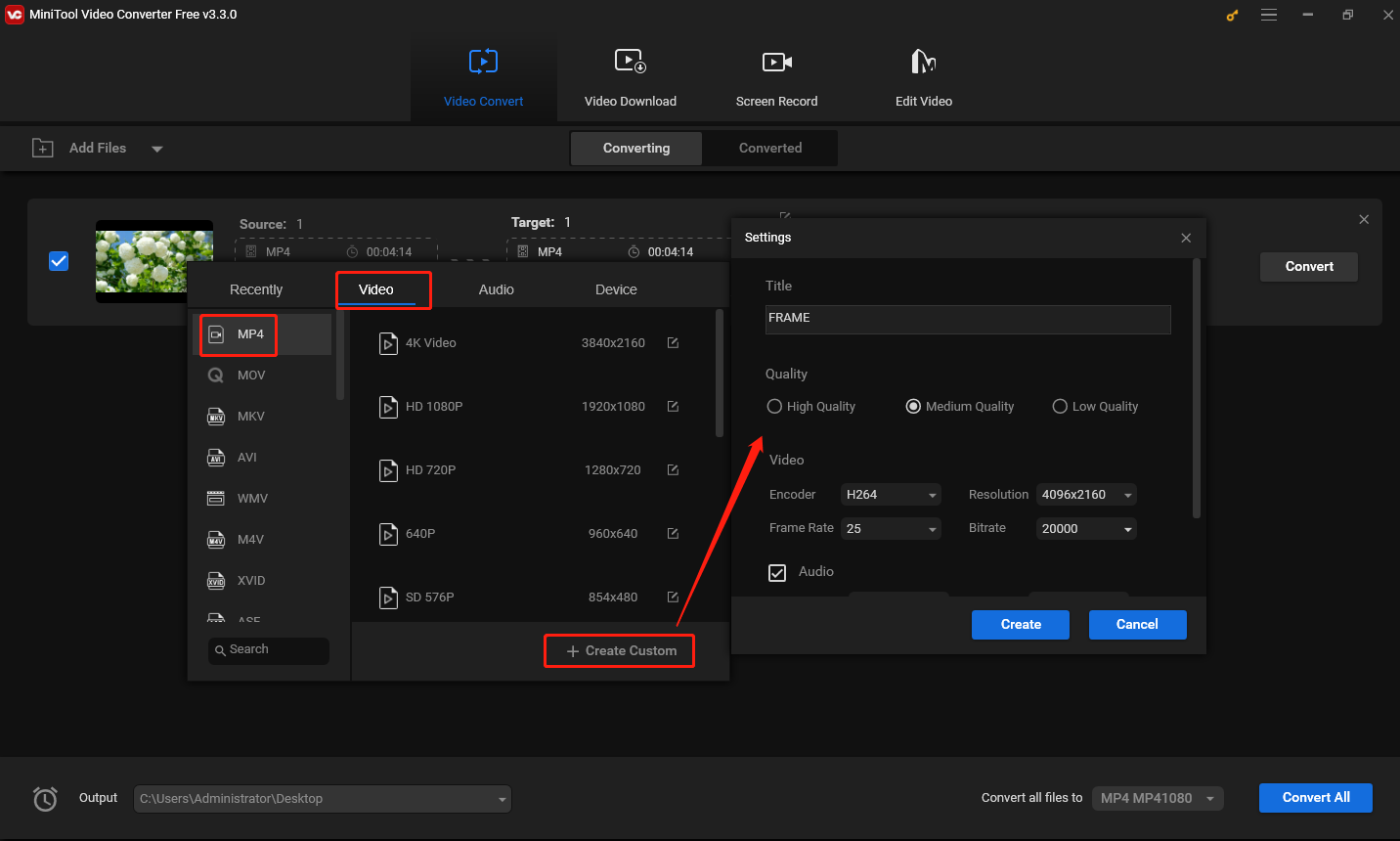This screenshot has height=841, width=1400.
Task: Edit the HD 1080P preset settings
Action: 673,407
